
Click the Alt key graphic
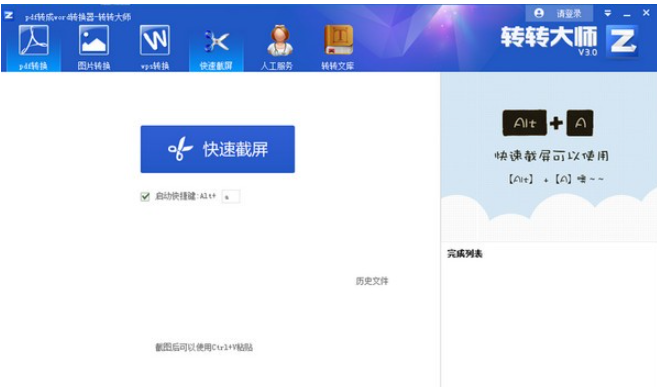[x=525, y=123]
